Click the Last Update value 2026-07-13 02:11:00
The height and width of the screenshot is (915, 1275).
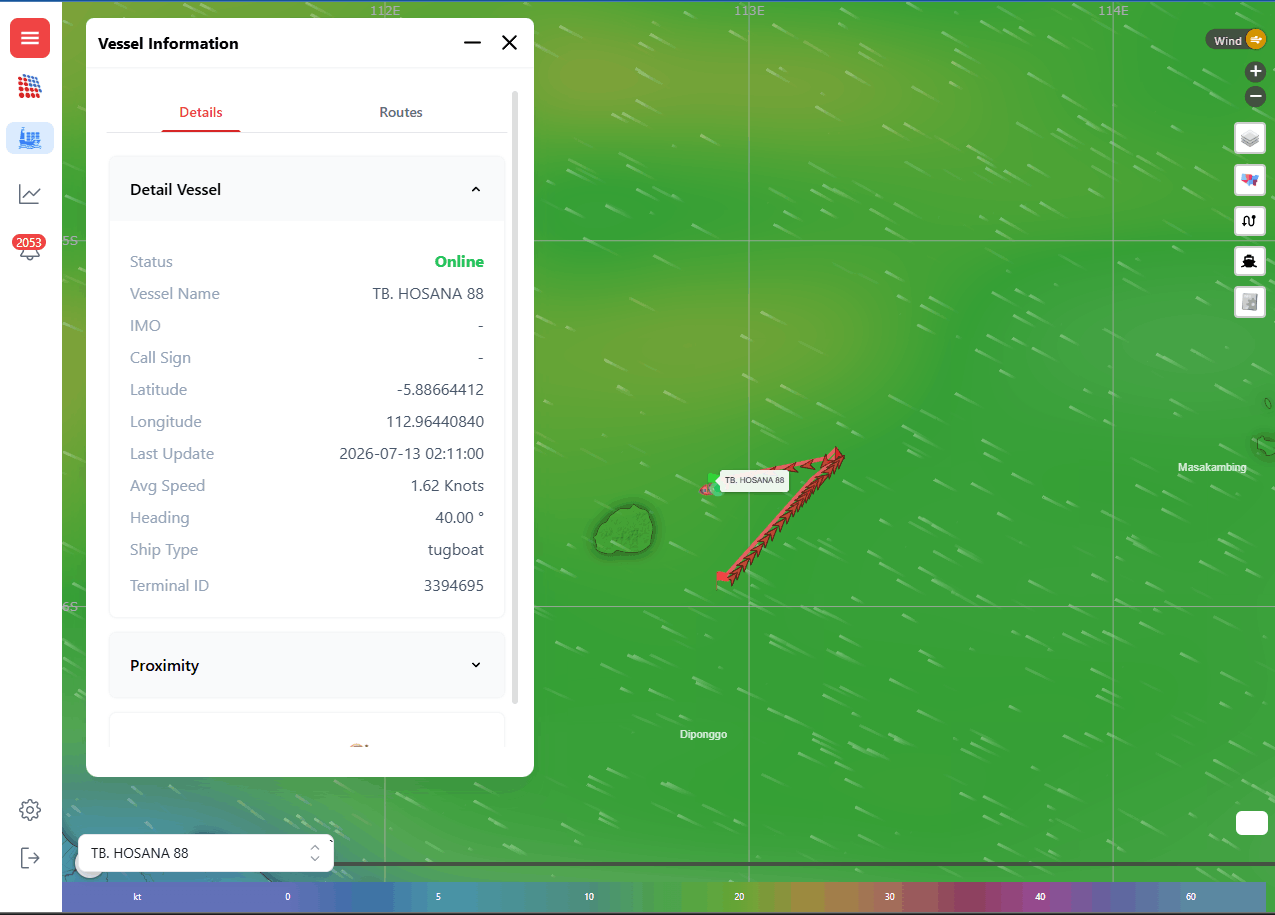(x=412, y=453)
